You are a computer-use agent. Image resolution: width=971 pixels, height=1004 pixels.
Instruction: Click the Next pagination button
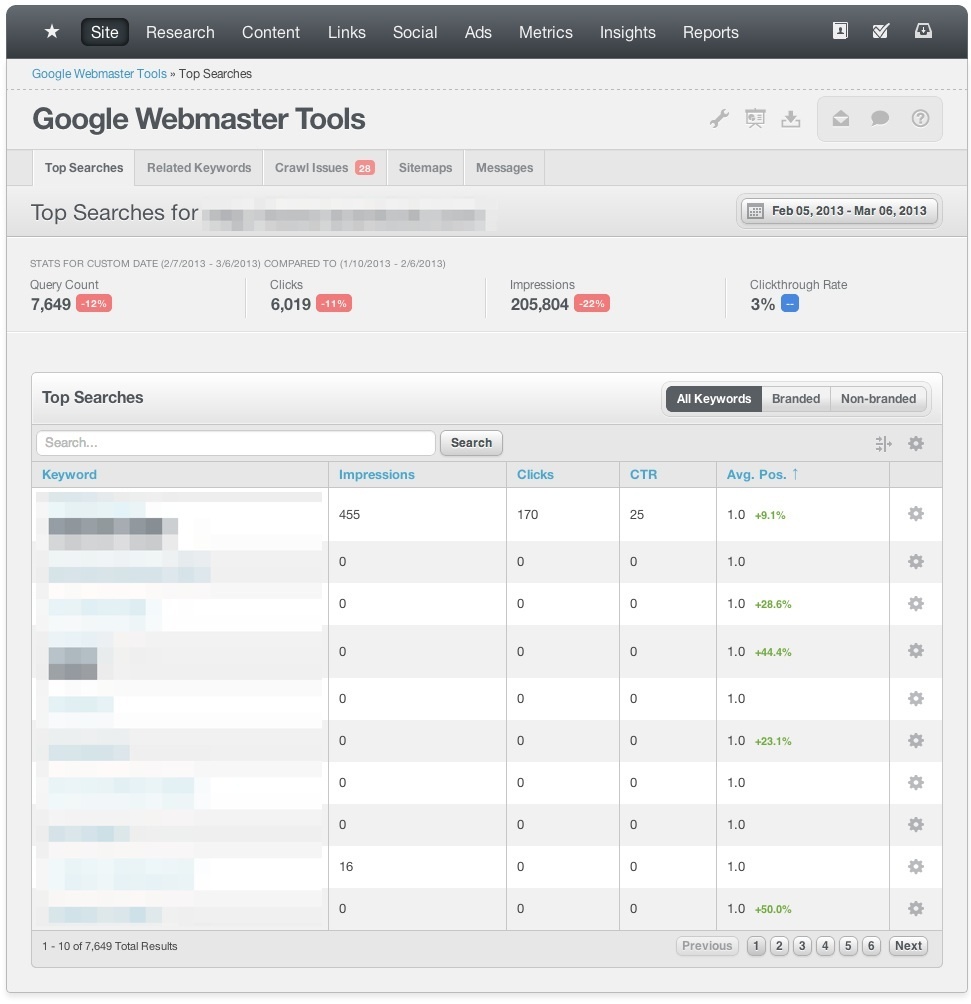[x=908, y=946]
